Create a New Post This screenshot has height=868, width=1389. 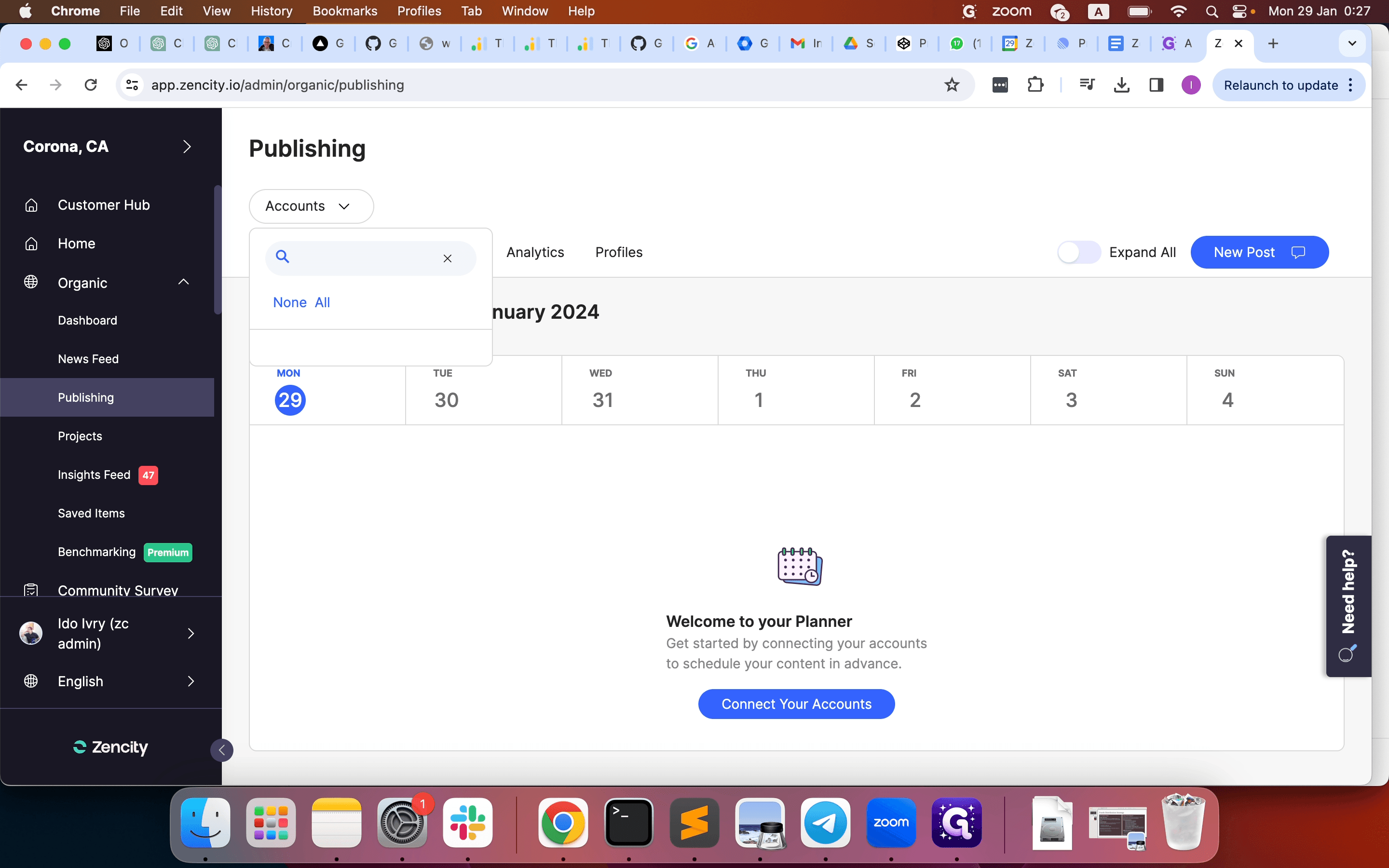pos(1259,252)
